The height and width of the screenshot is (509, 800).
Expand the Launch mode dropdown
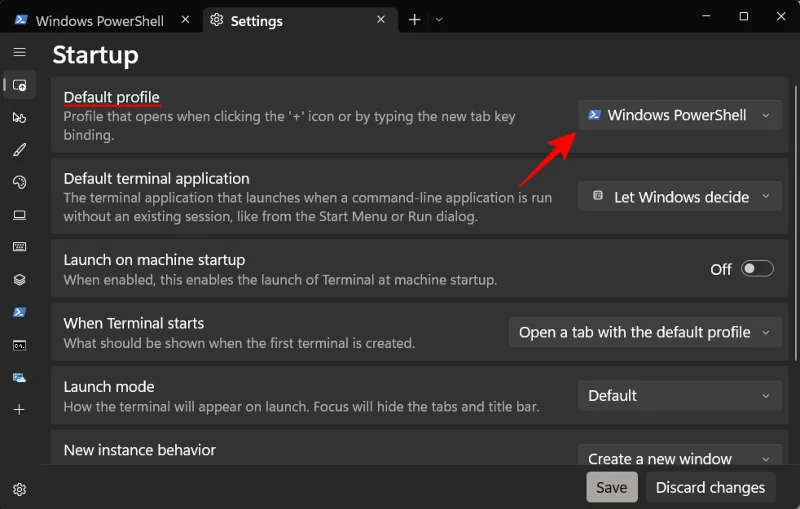coord(680,395)
